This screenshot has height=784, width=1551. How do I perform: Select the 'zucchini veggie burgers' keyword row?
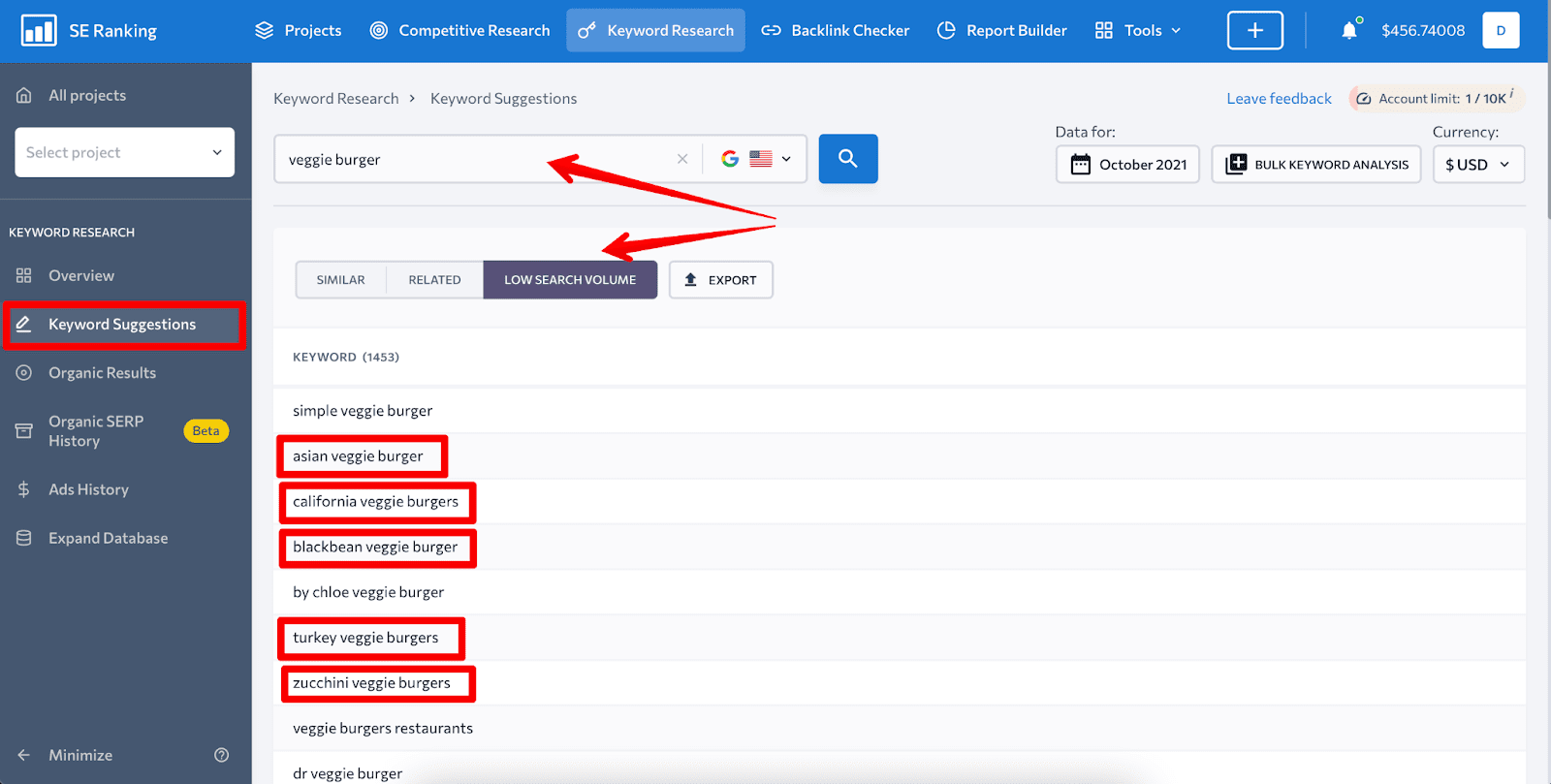click(900, 683)
